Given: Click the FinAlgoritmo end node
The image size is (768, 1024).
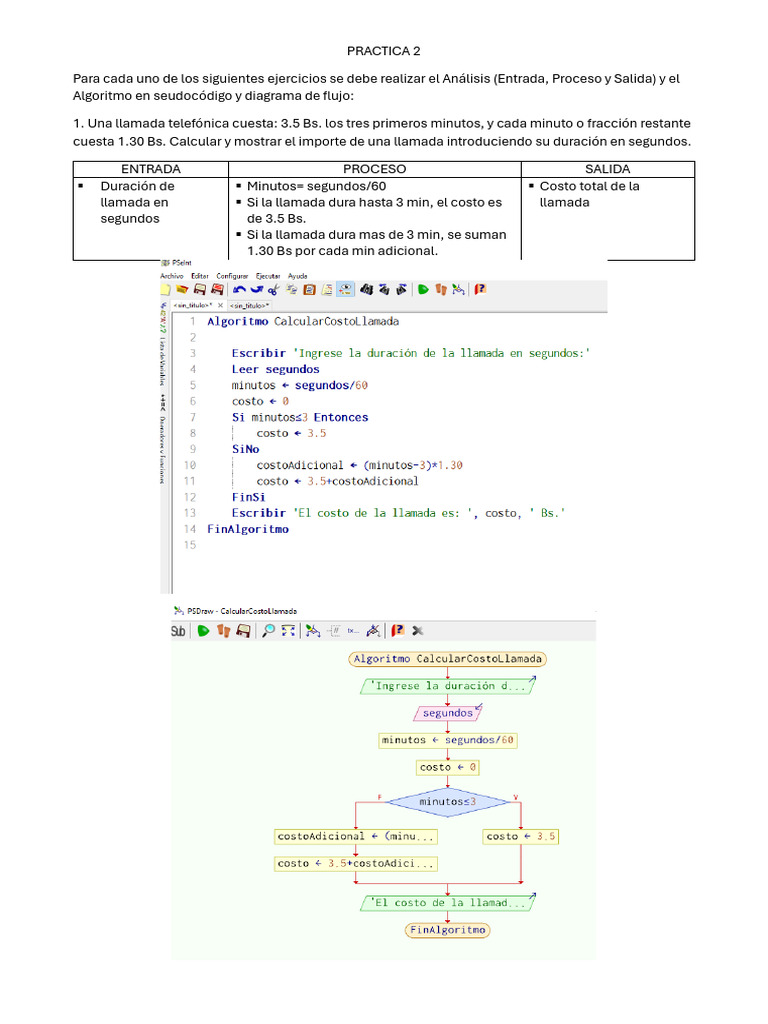Looking at the screenshot, I should (447, 930).
